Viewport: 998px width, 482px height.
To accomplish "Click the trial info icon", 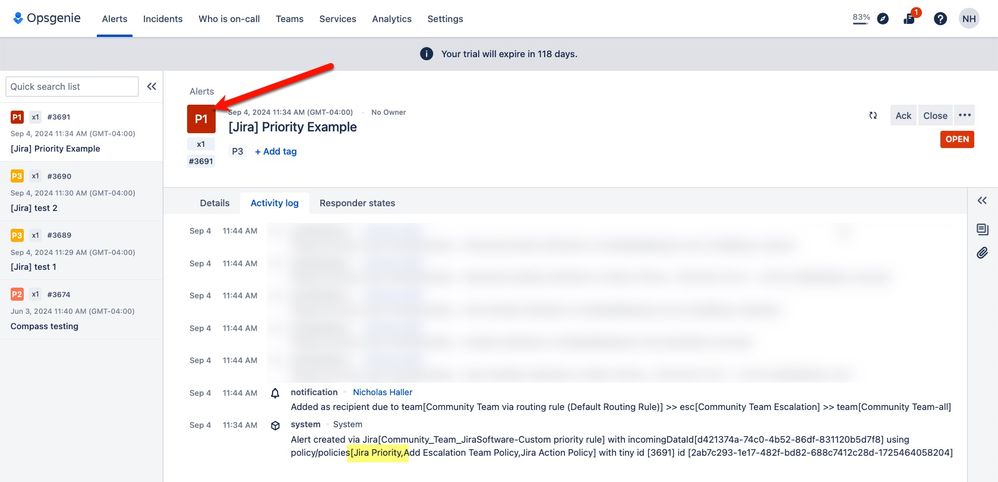I will [x=426, y=54].
